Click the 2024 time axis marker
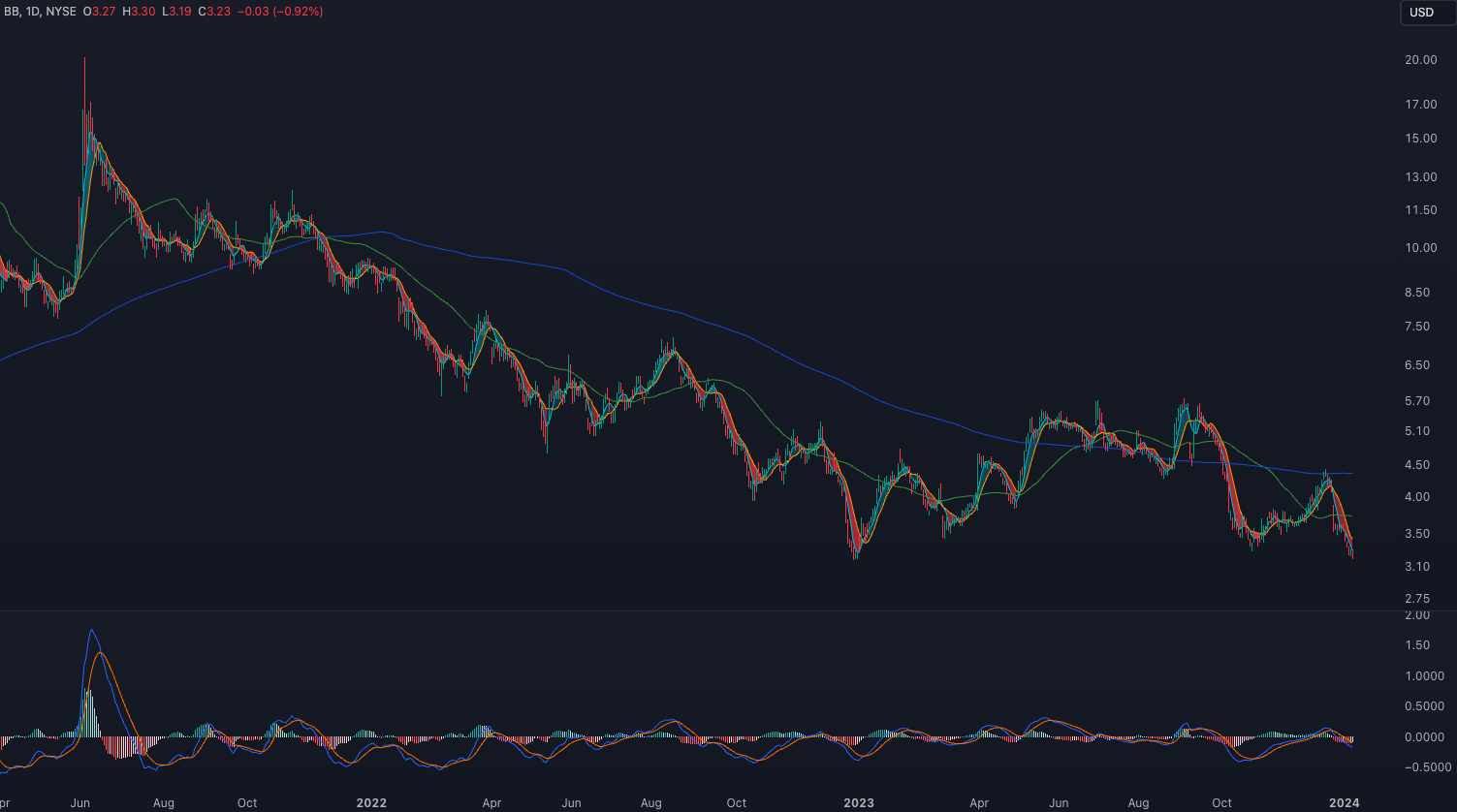1457x812 pixels. click(x=1344, y=803)
